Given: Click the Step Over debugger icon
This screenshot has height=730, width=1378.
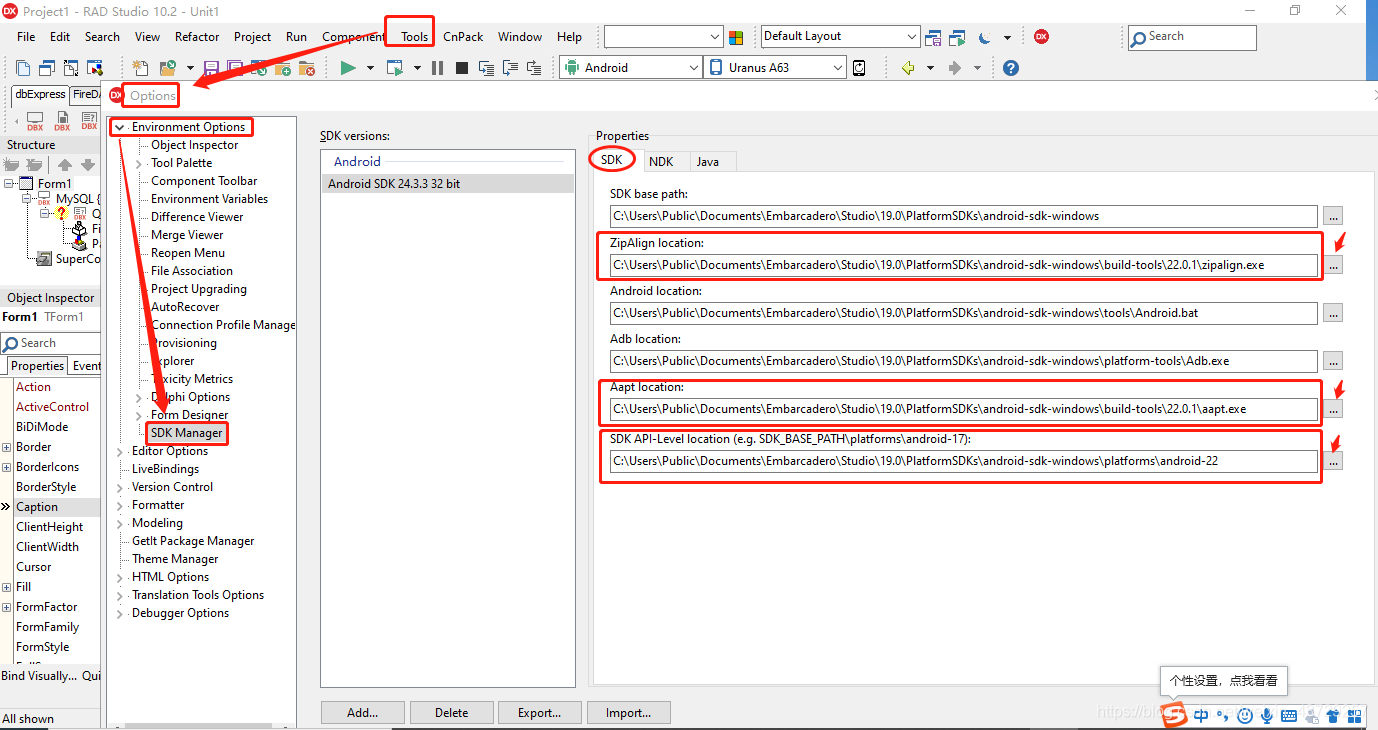Looking at the screenshot, I should [510, 68].
